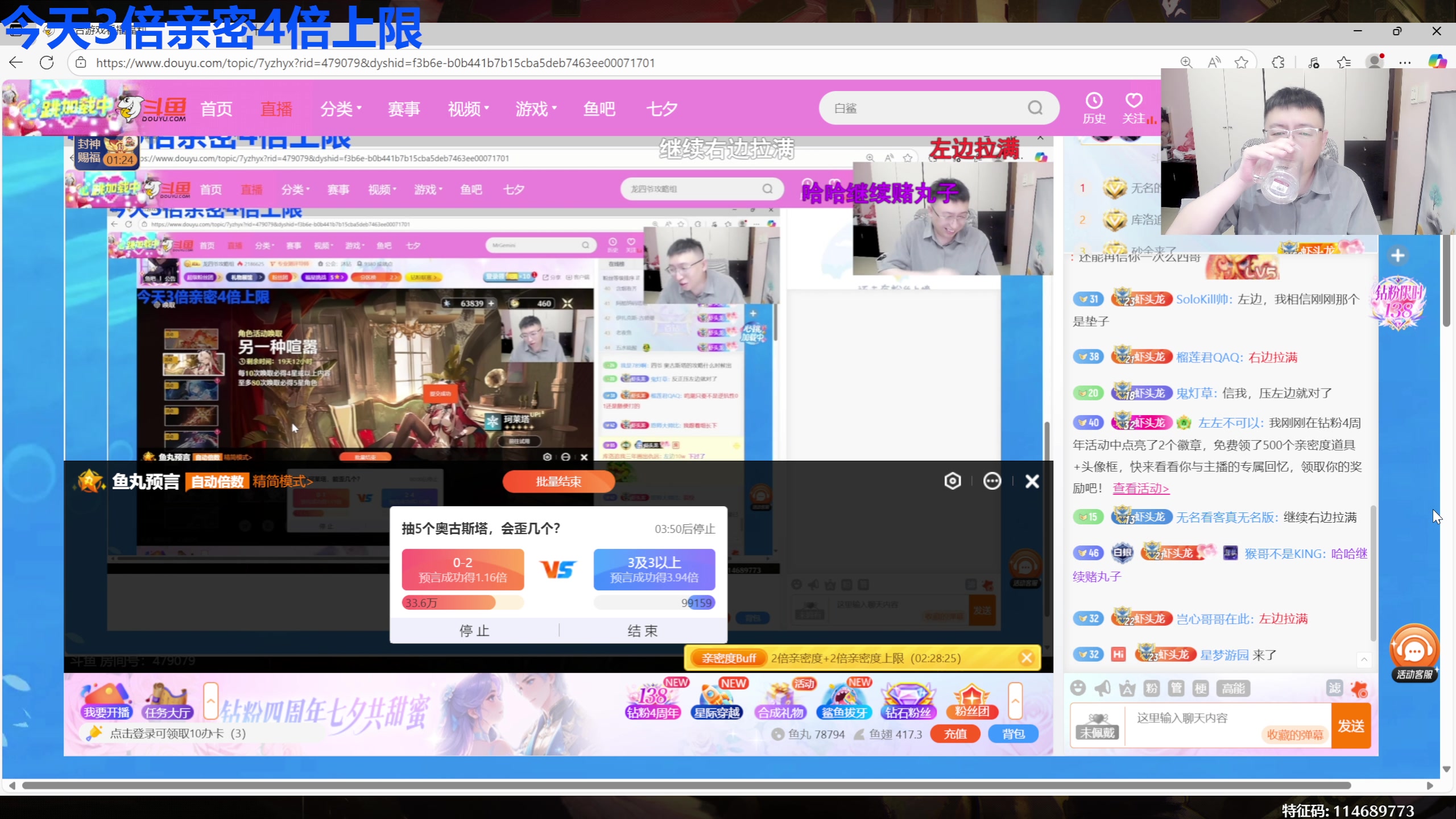Click the megaphone broadcast icon in chat

(x=1103, y=688)
